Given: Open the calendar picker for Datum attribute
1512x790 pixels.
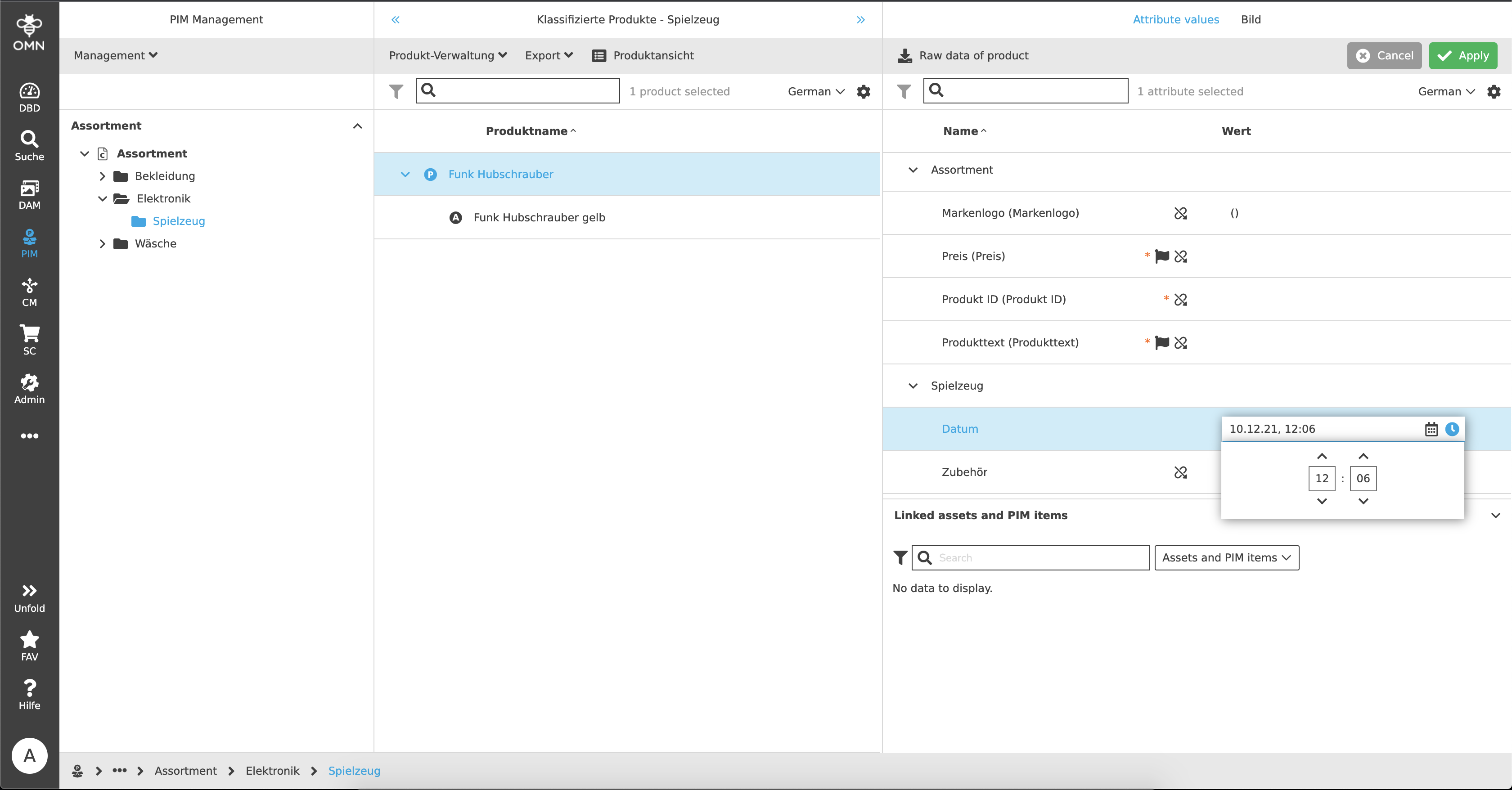Looking at the screenshot, I should tap(1431, 429).
